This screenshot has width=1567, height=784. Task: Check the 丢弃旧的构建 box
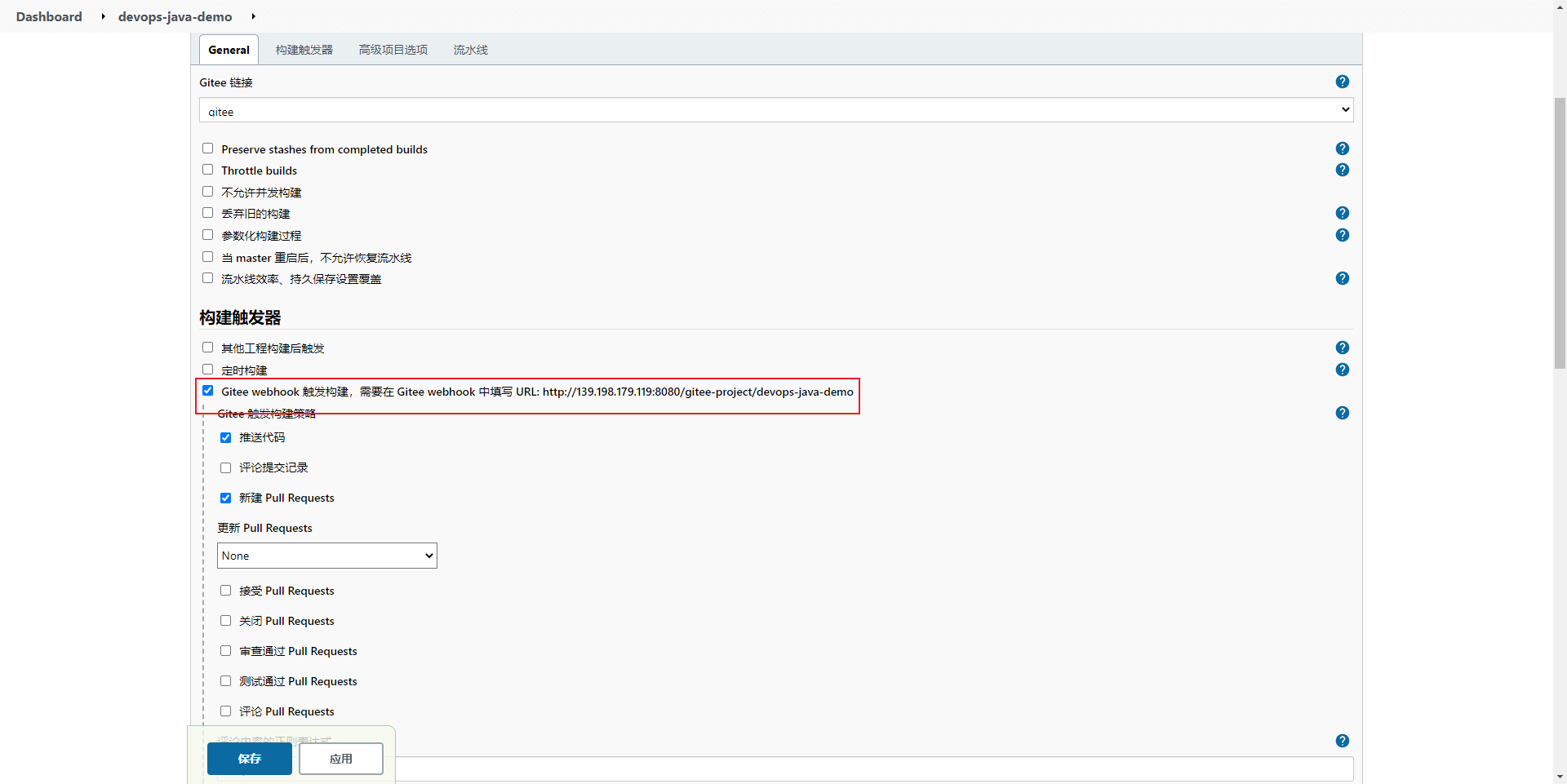[207, 213]
